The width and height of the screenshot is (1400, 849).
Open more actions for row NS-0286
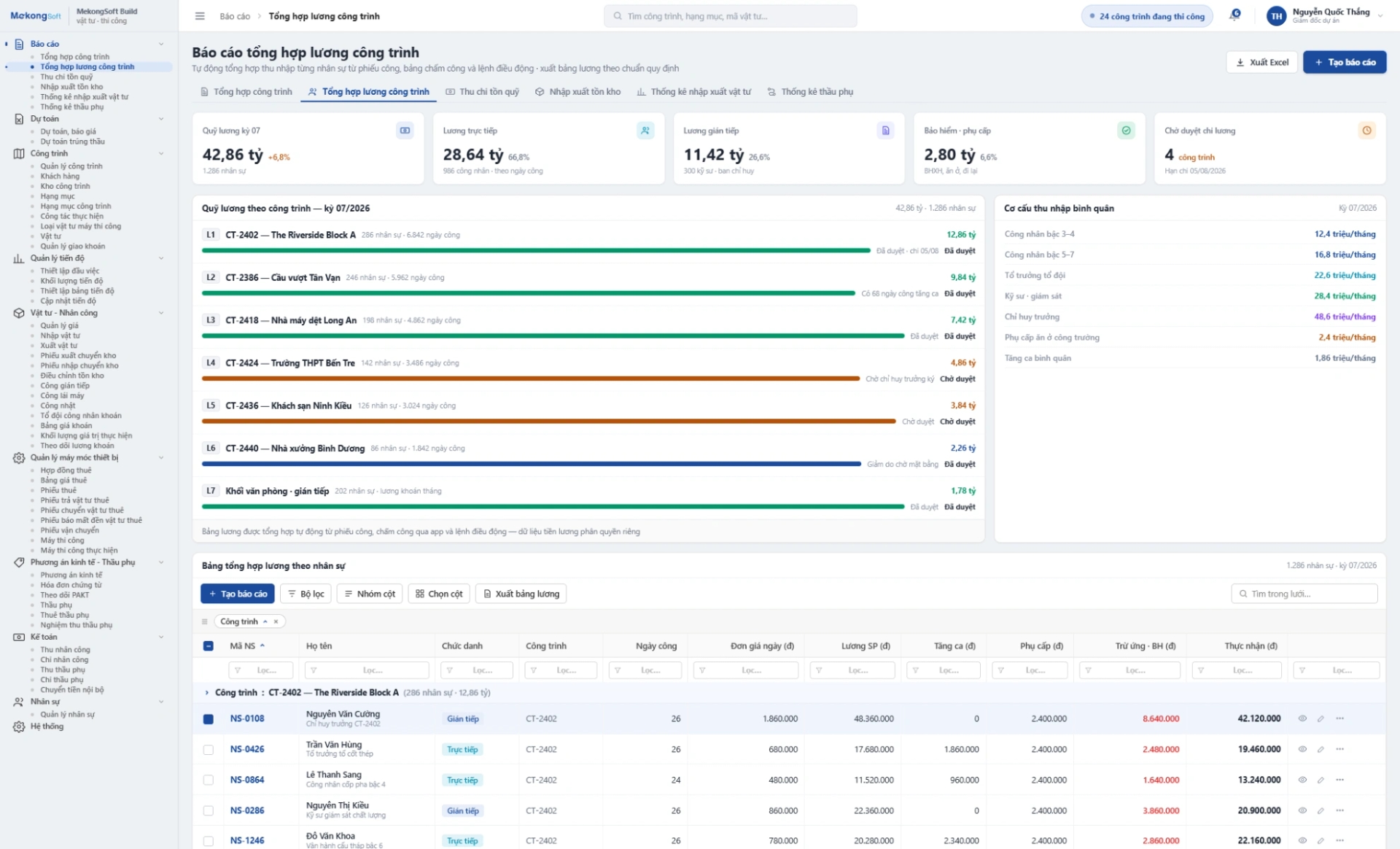pos(1339,811)
